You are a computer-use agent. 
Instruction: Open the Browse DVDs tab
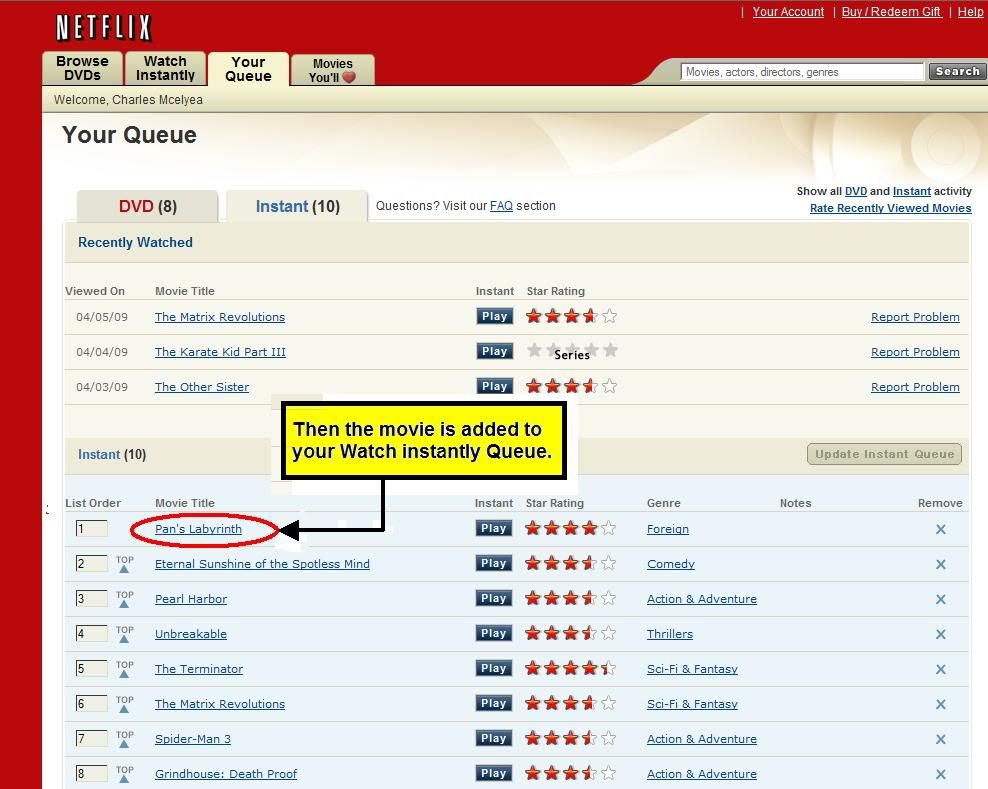pyautogui.click(x=82, y=66)
